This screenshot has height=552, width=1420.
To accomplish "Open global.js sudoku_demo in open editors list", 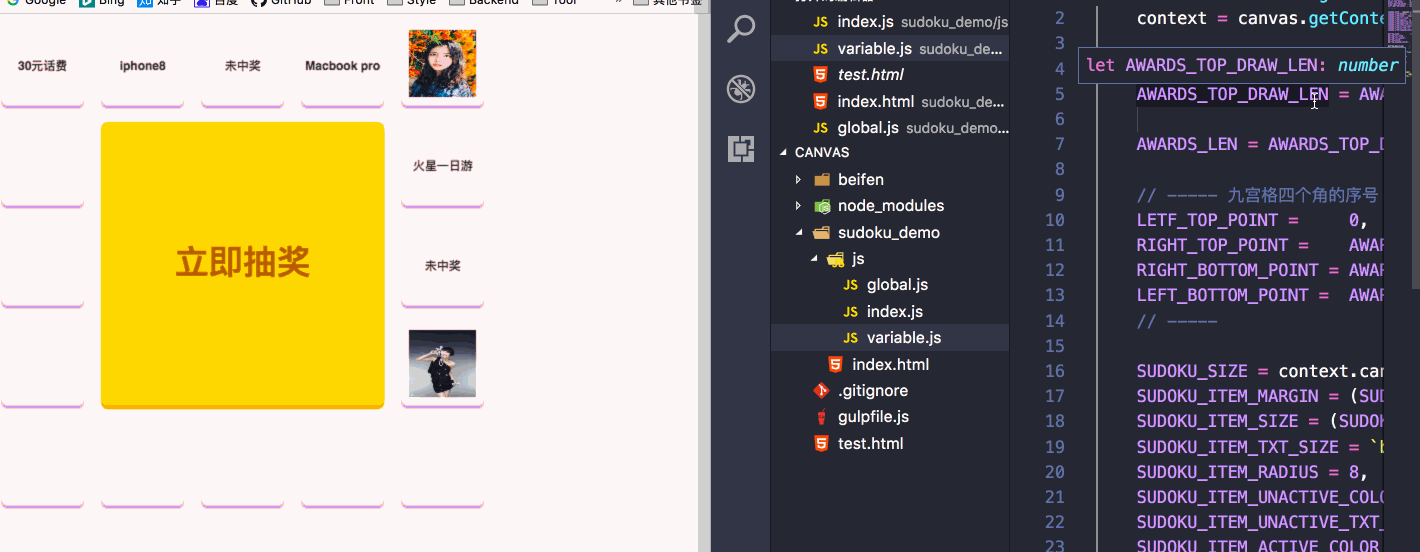I will point(890,127).
